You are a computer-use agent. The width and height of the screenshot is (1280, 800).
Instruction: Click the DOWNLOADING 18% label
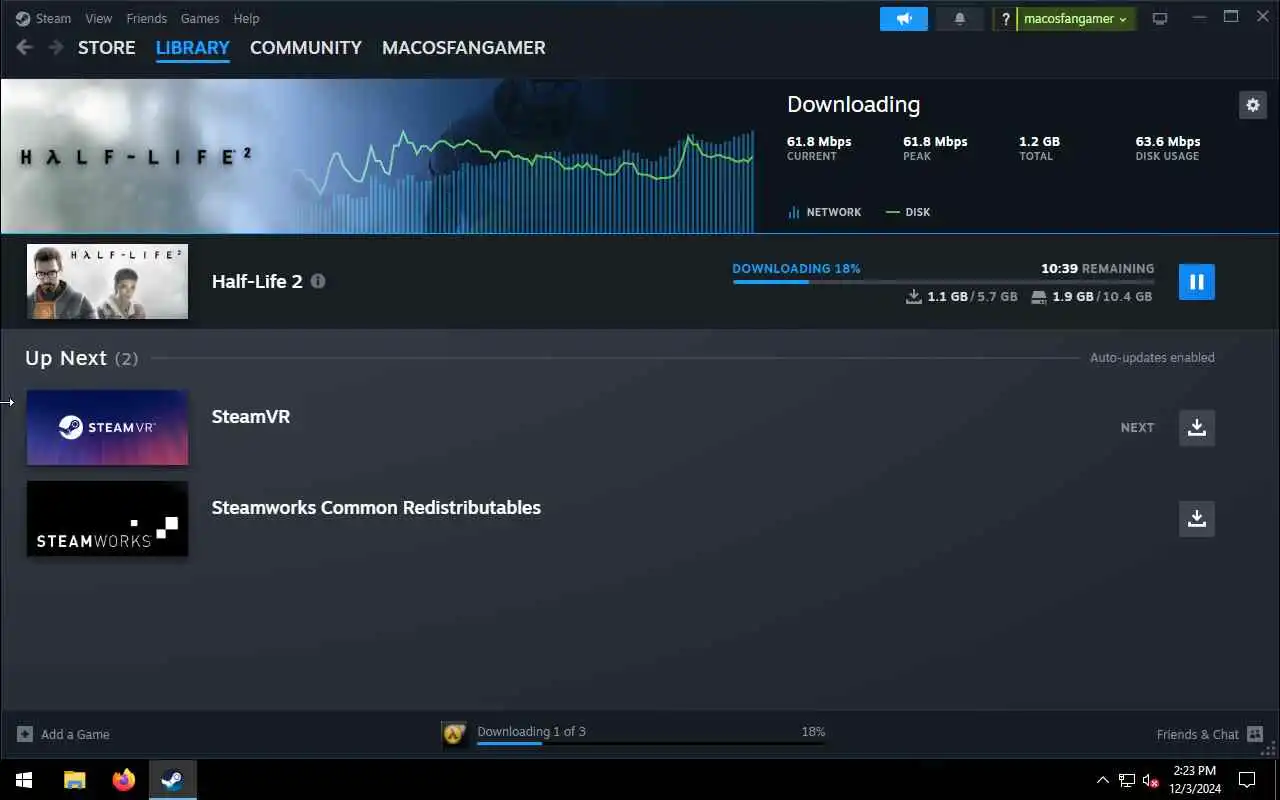pos(796,268)
